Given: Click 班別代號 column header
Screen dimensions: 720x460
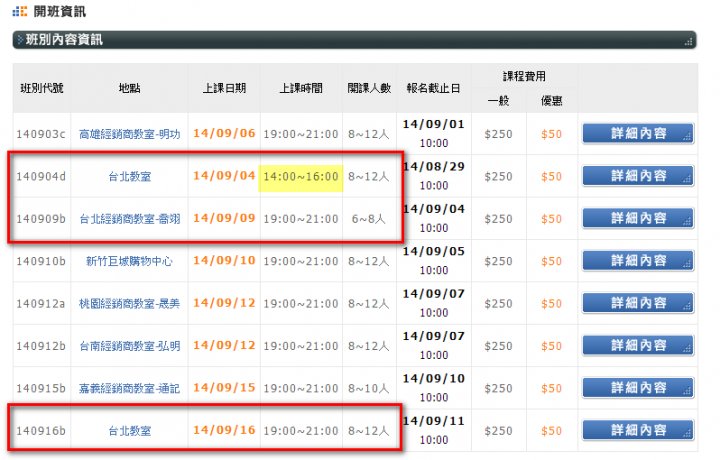Looking at the screenshot, I should tap(42, 88).
